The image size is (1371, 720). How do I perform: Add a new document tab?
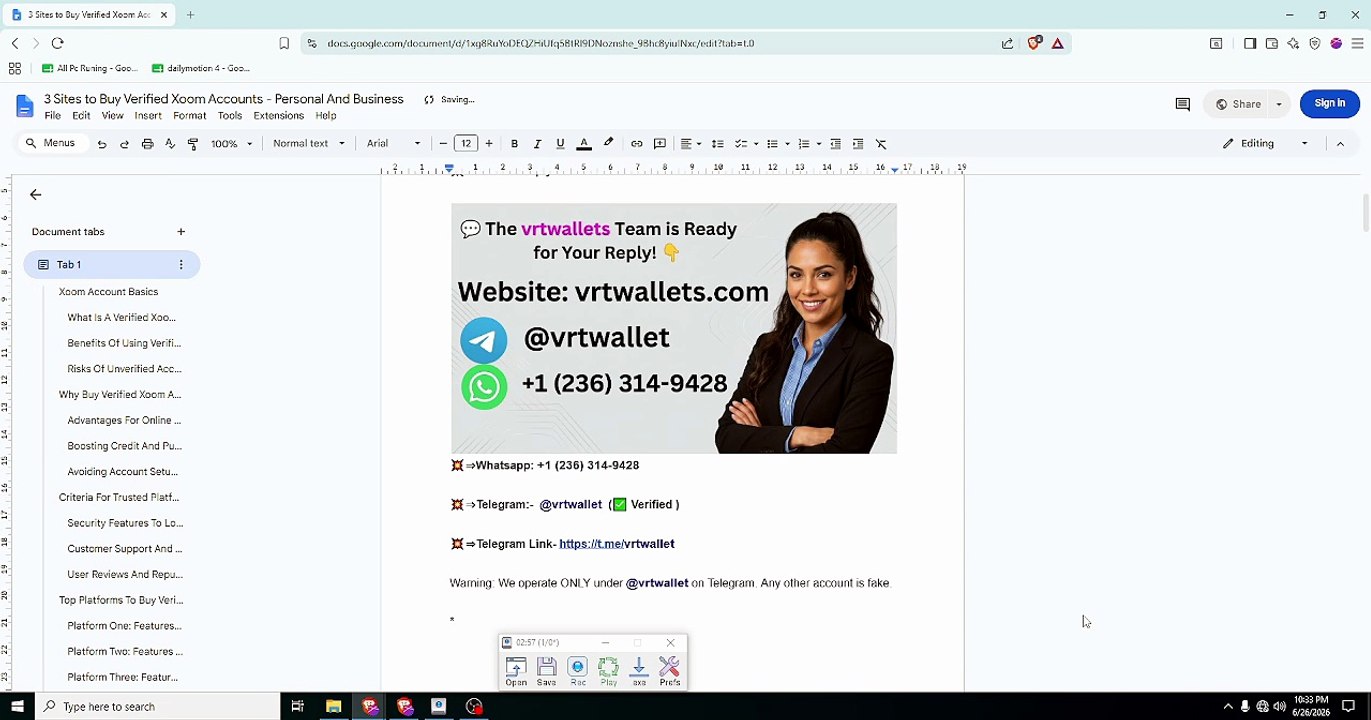tap(181, 232)
